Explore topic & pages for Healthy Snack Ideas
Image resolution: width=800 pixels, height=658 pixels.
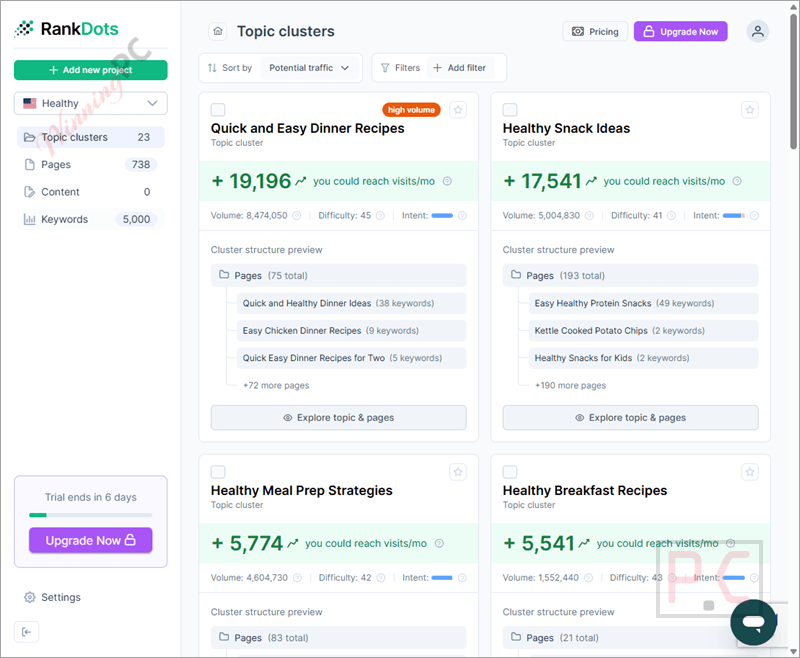630,418
